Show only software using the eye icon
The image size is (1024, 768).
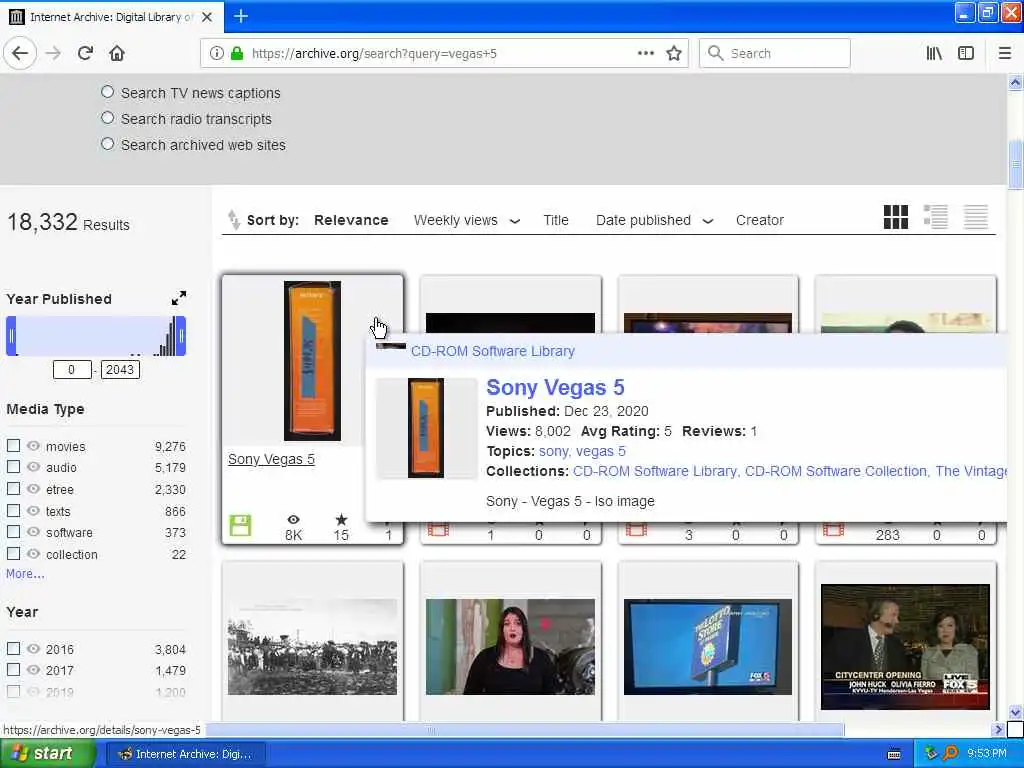[33, 532]
